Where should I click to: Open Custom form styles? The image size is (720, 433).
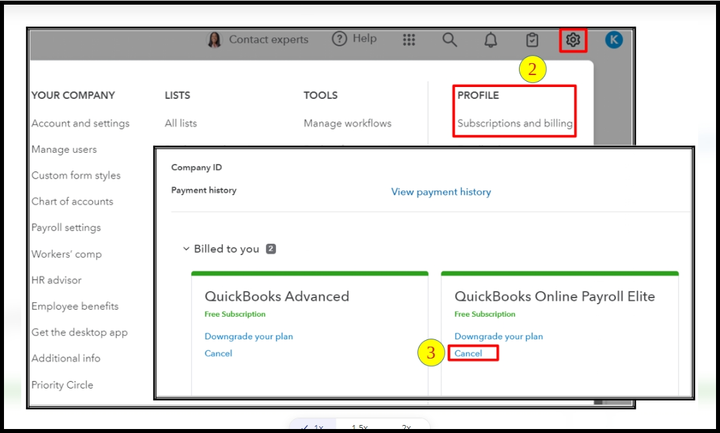point(76,175)
